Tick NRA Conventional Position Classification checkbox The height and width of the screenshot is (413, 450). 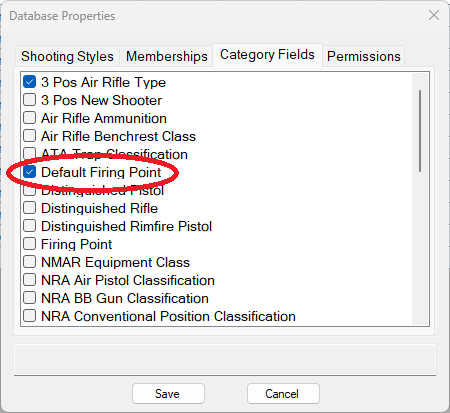pos(29,316)
